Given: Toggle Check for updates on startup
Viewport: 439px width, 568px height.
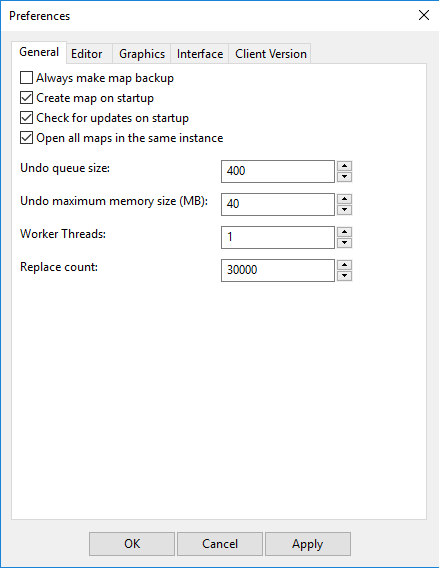Looking at the screenshot, I should pyautogui.click(x=26, y=118).
